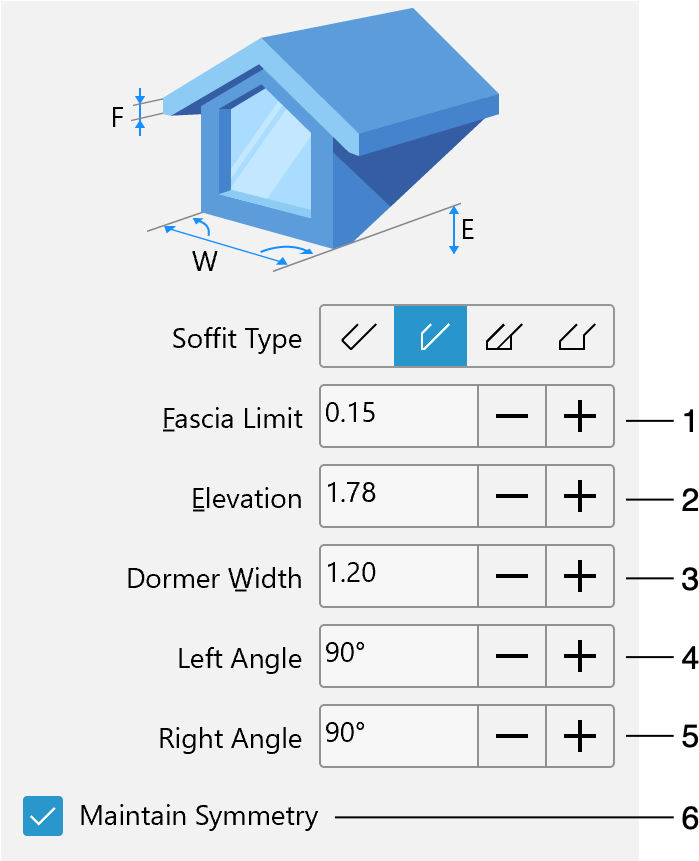The height and width of the screenshot is (861, 699).
Task: Click the Left Angle input field
Action: [399, 656]
